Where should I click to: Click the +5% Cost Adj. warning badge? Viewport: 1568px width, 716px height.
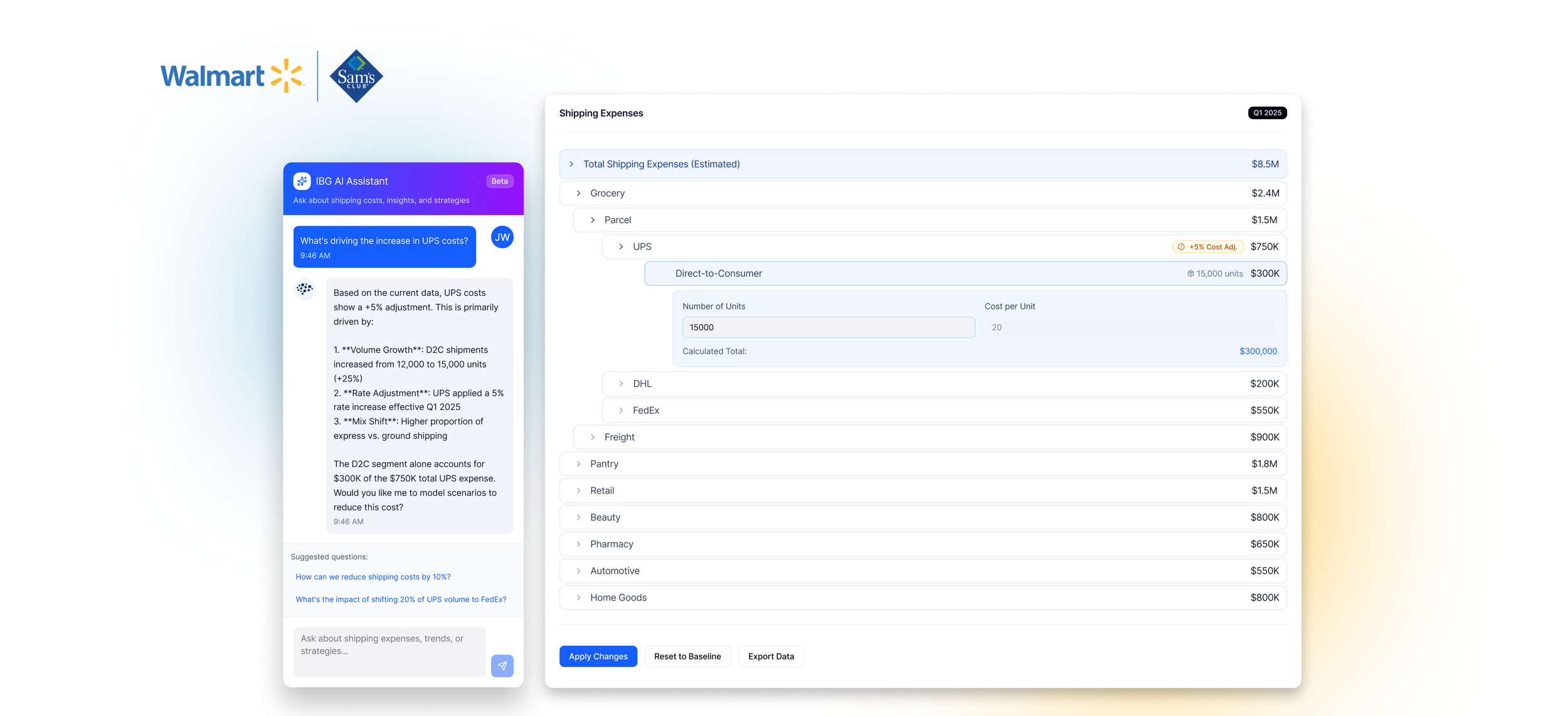(1207, 247)
